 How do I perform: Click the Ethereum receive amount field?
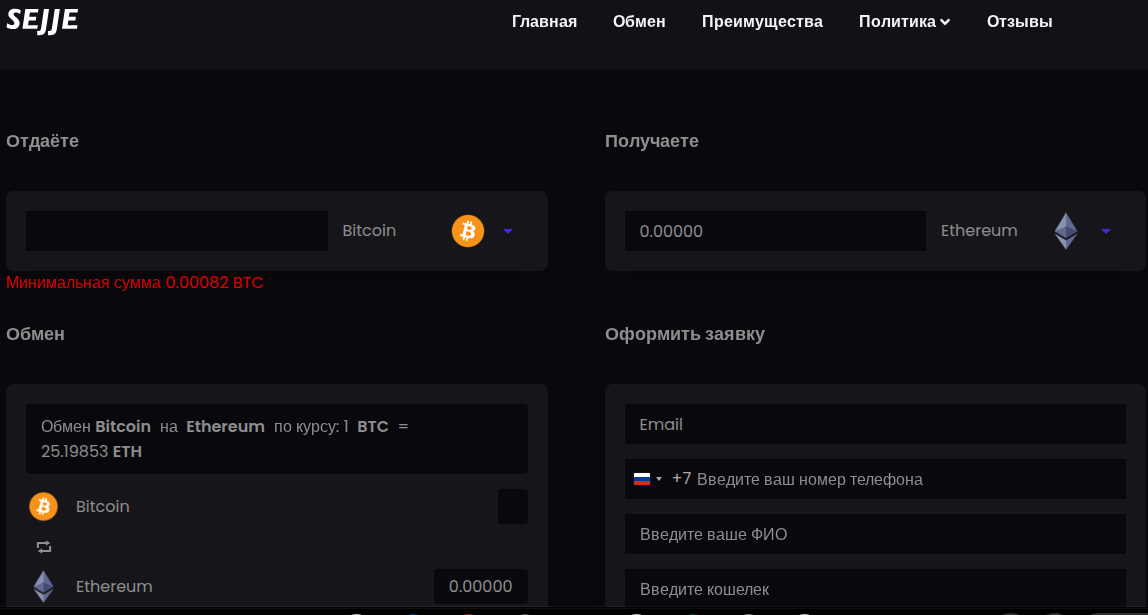(x=775, y=231)
